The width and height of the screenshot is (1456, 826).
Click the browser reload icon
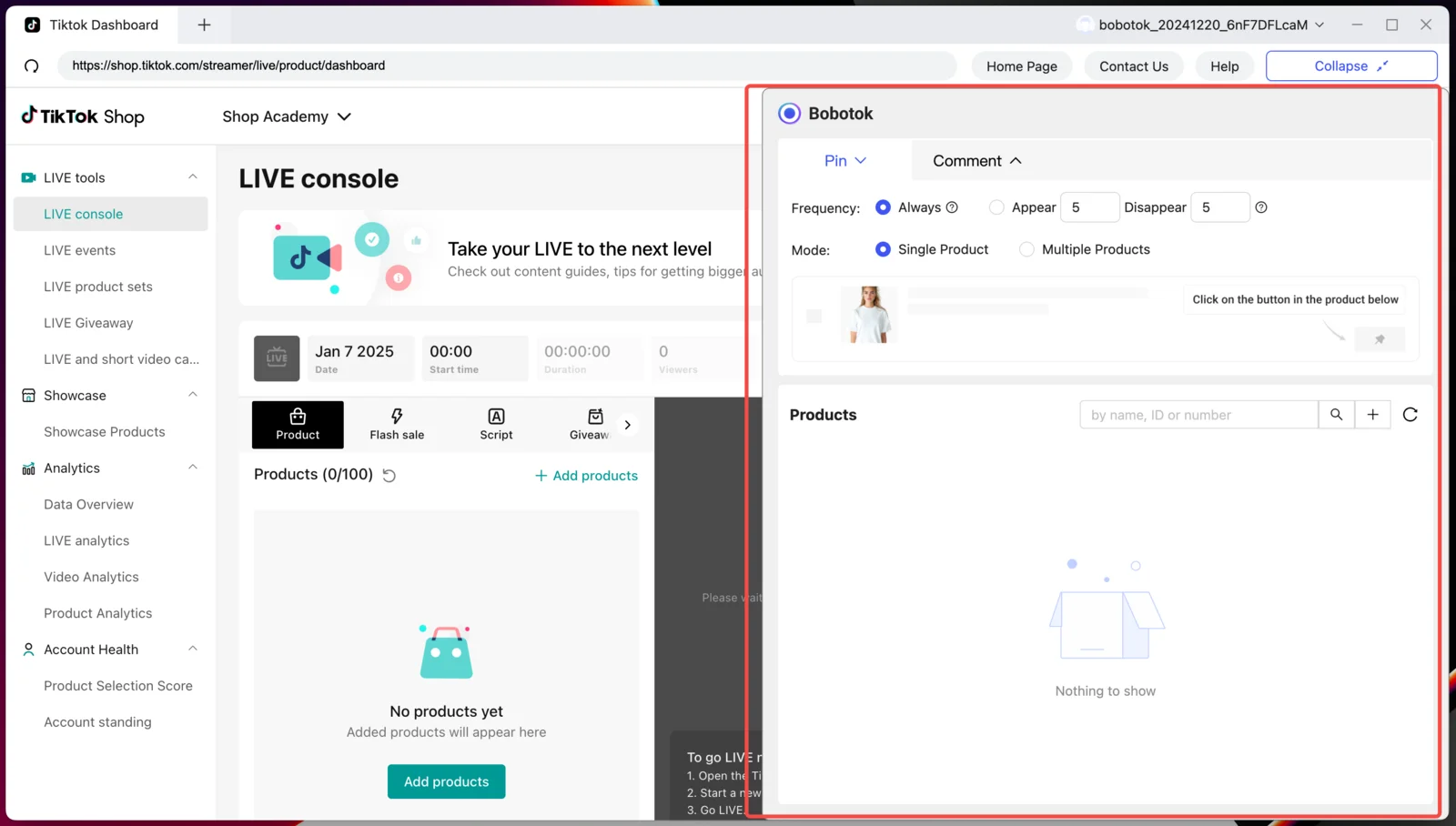coord(32,65)
